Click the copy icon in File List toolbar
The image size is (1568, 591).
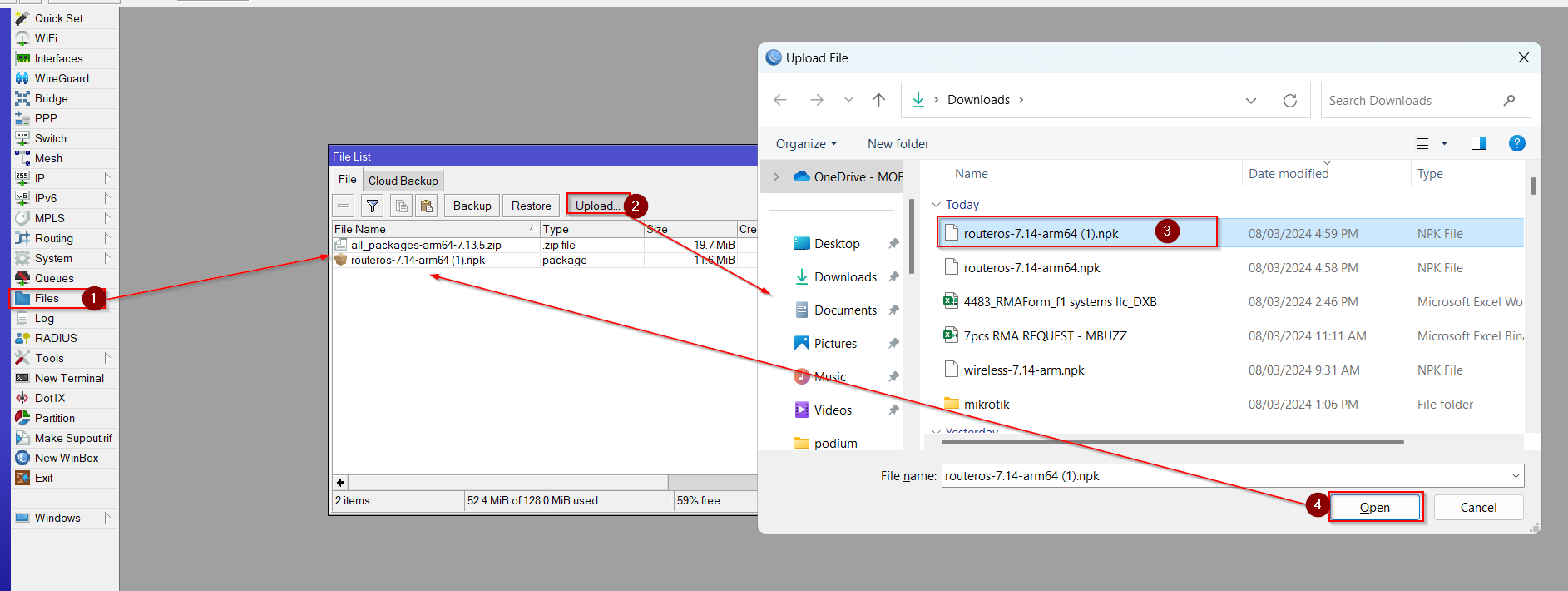click(402, 206)
